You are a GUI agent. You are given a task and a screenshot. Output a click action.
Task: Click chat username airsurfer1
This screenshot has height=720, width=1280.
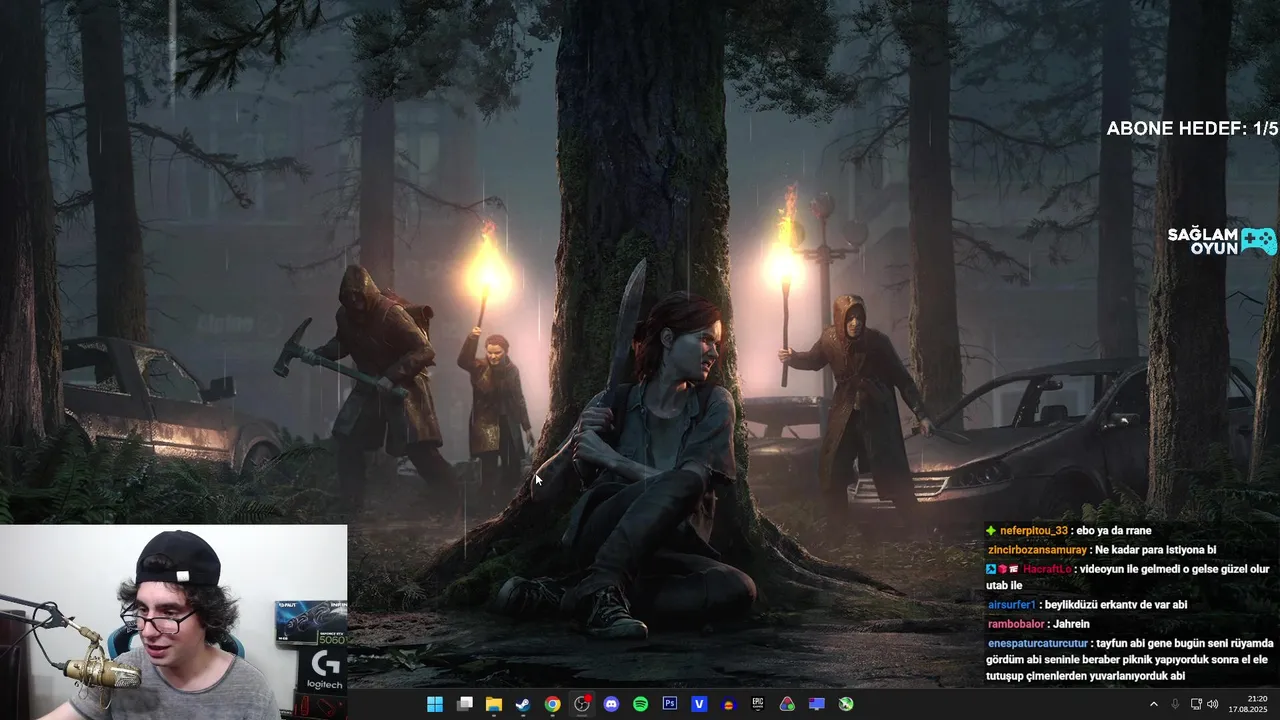(x=1012, y=605)
